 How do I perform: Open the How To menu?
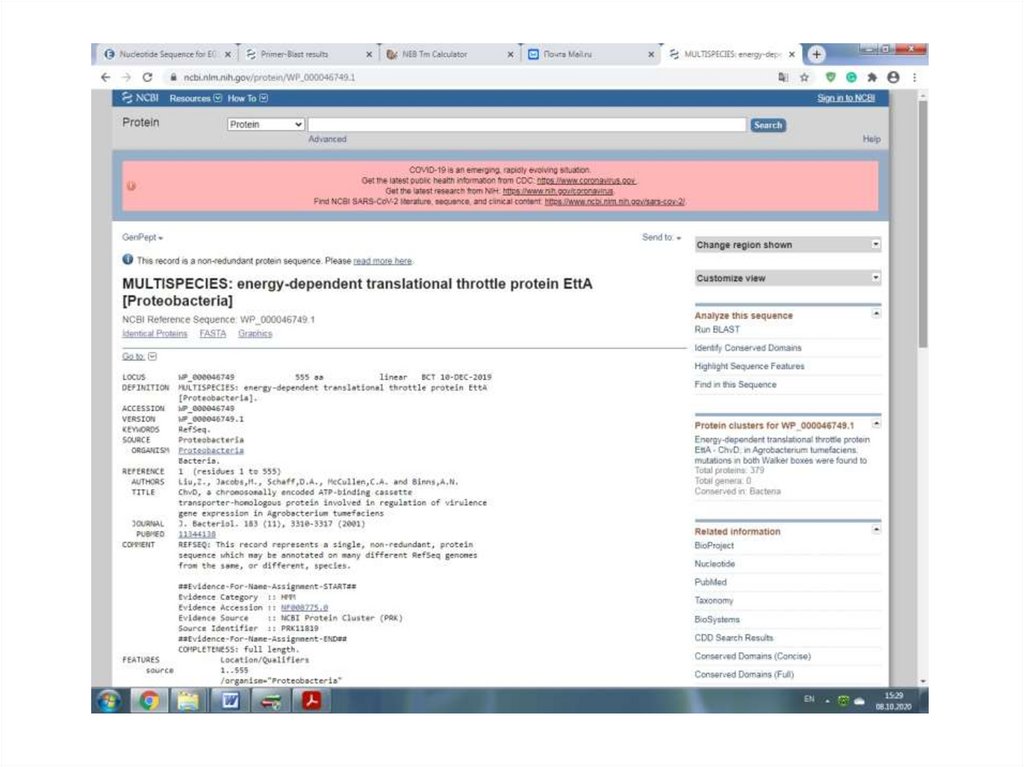point(248,98)
